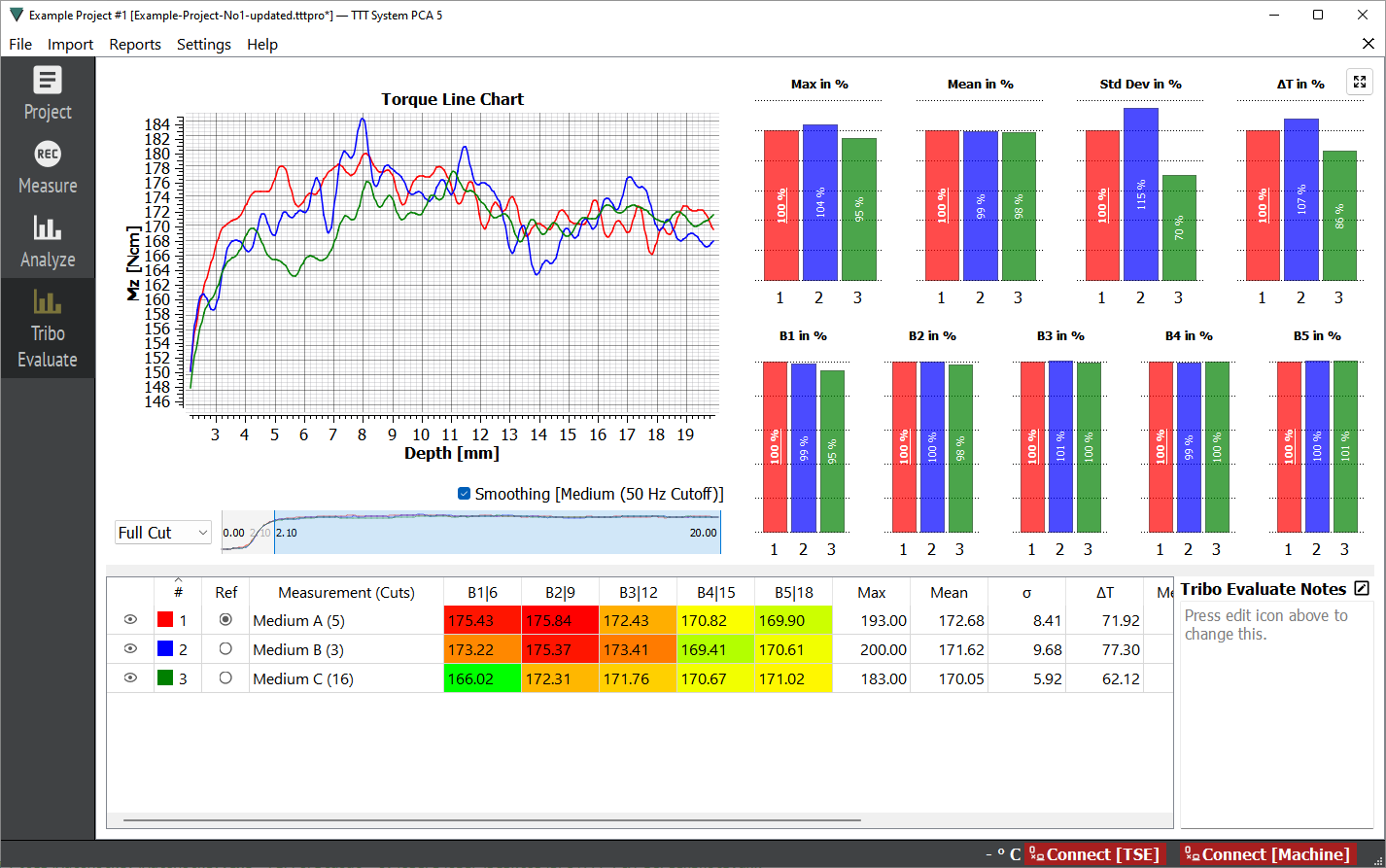Click the Connect [Machine] plug icon
The width and height of the screenshot is (1386, 868).
(x=1193, y=855)
